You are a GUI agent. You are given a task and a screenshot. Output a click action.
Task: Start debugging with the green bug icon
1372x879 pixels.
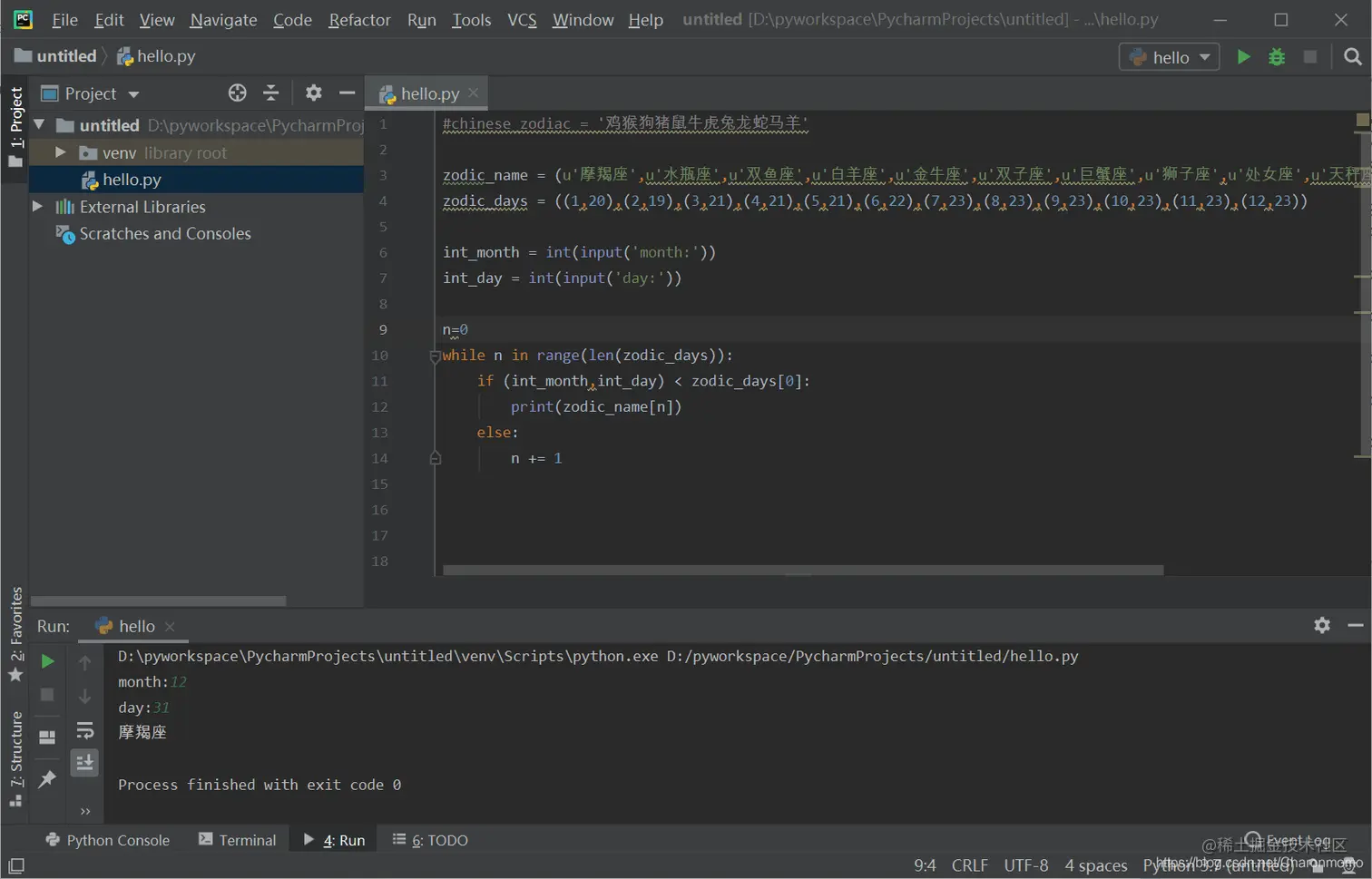pos(1277,57)
